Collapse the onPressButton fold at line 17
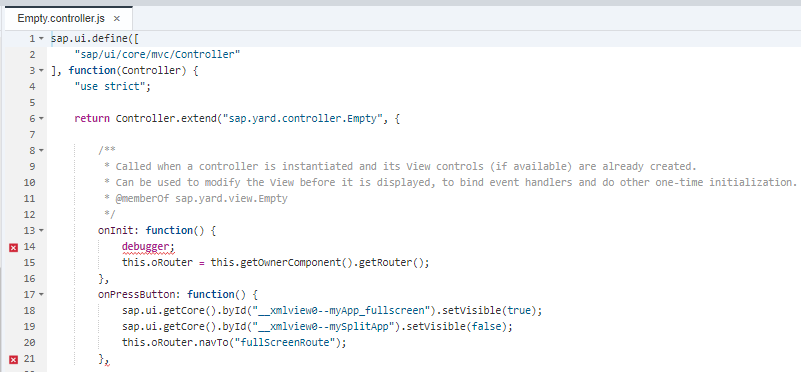 tap(41, 294)
